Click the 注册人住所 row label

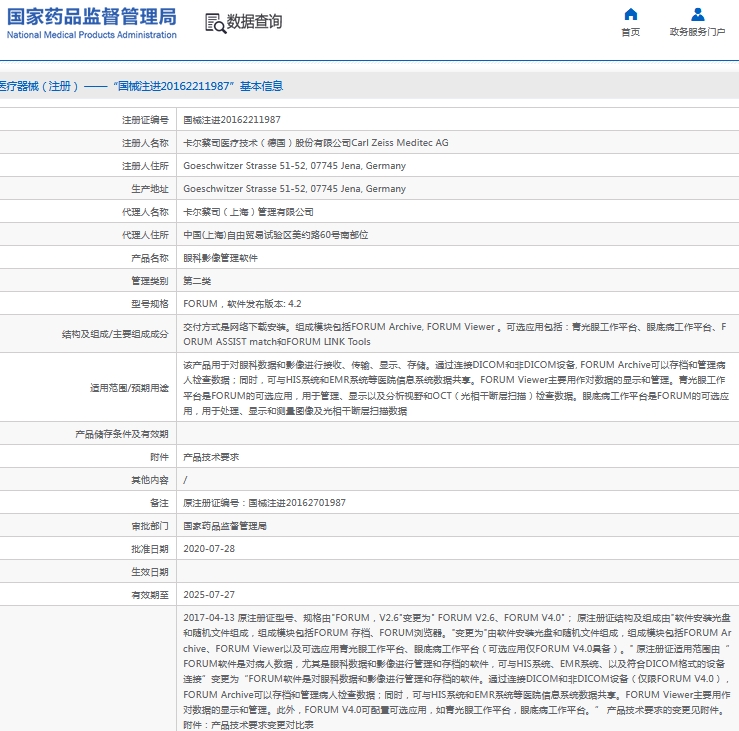coord(145,166)
